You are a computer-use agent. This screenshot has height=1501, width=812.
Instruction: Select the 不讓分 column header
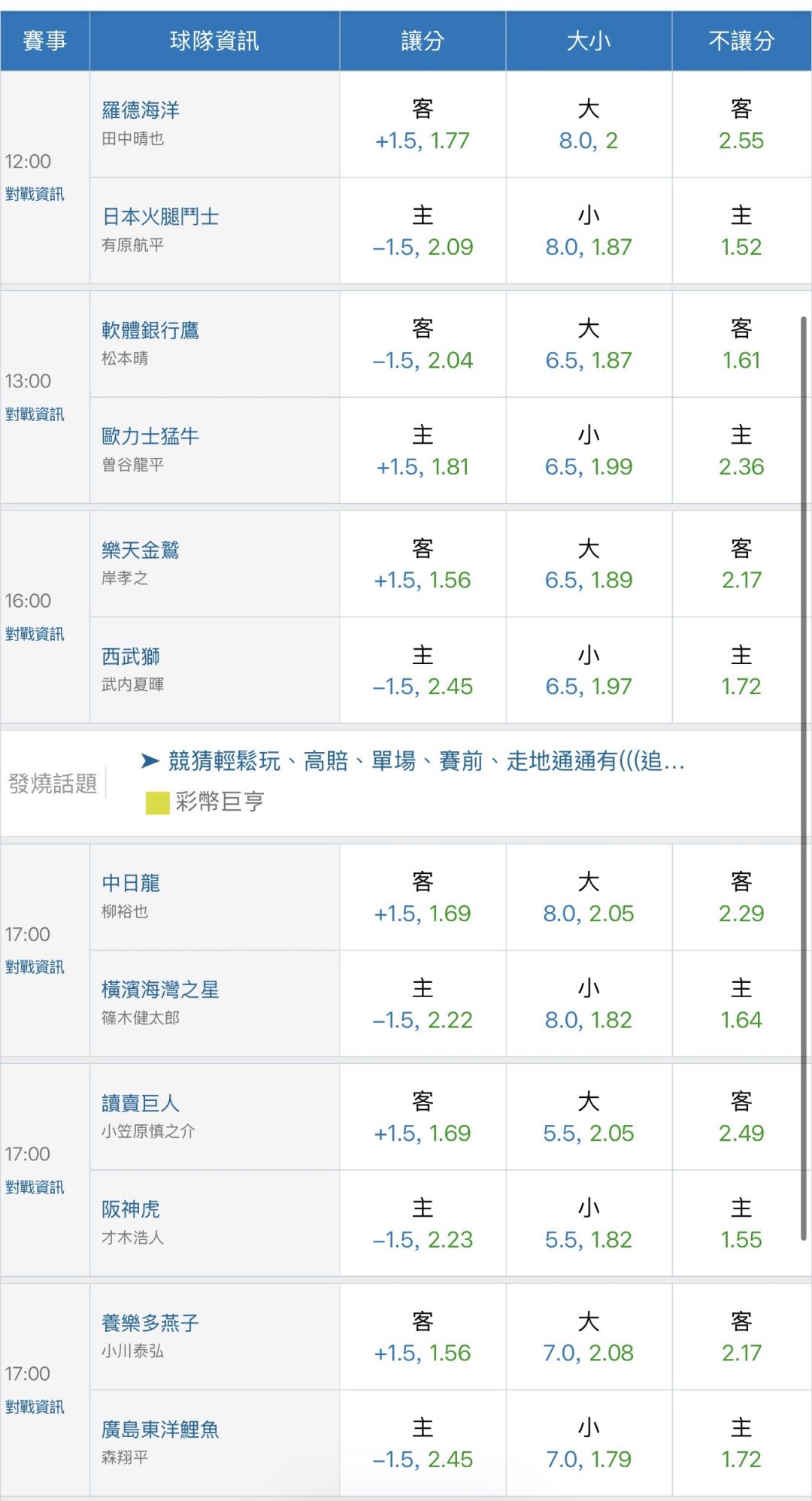(741, 41)
